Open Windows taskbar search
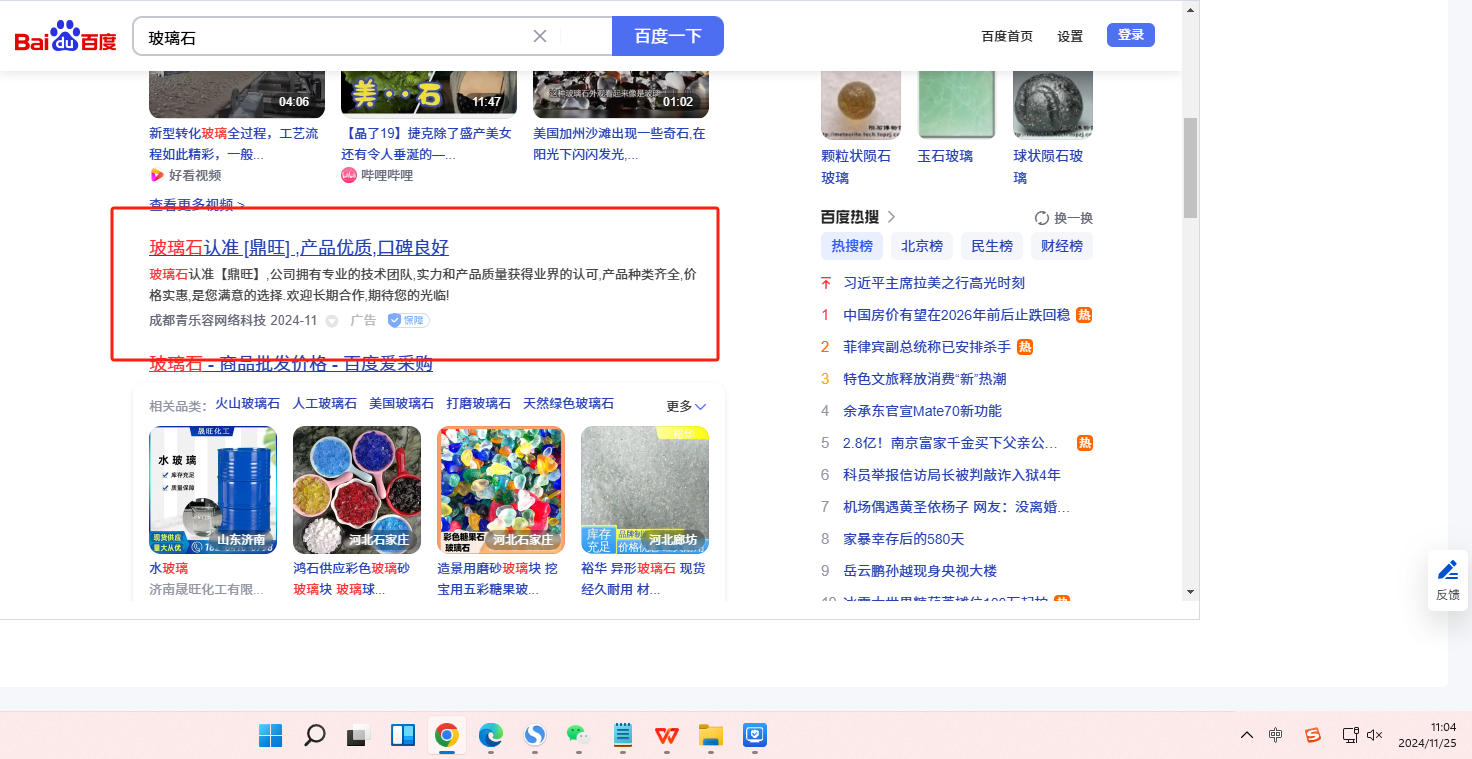This screenshot has height=759, width=1472. pyautogui.click(x=314, y=736)
